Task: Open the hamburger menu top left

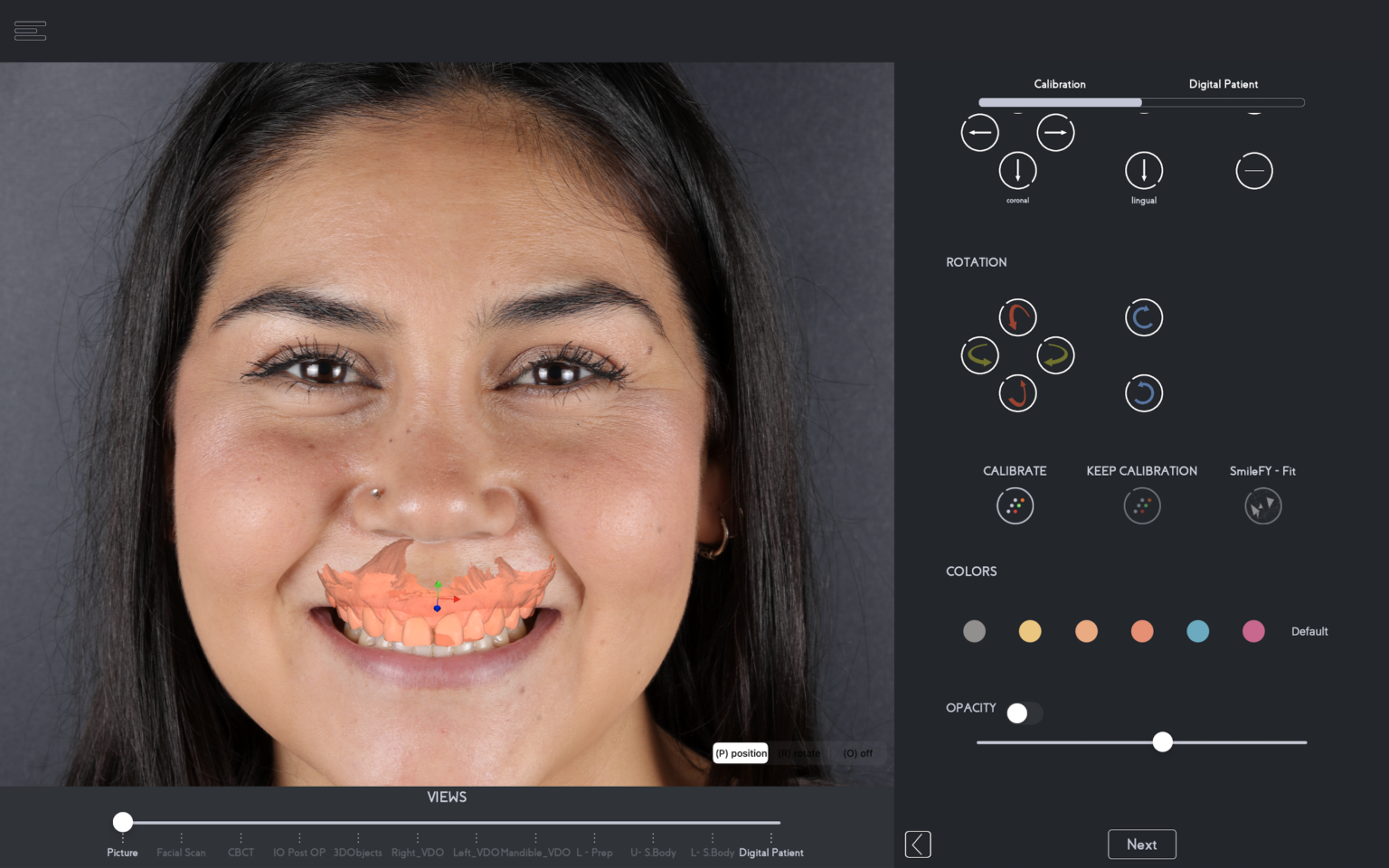Action: click(30, 30)
